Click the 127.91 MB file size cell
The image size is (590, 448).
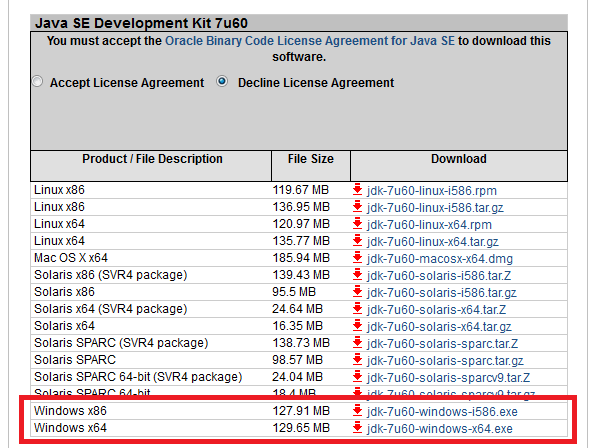(301, 411)
